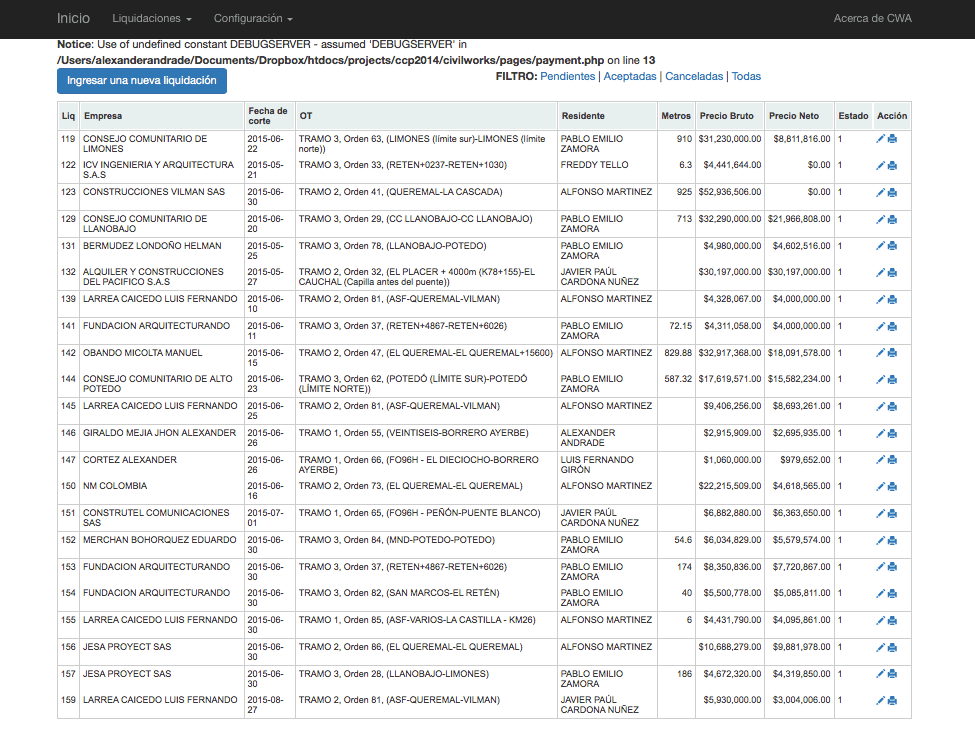Edit liquidación 155 row
This screenshot has width=975, height=731.
pos(880,620)
